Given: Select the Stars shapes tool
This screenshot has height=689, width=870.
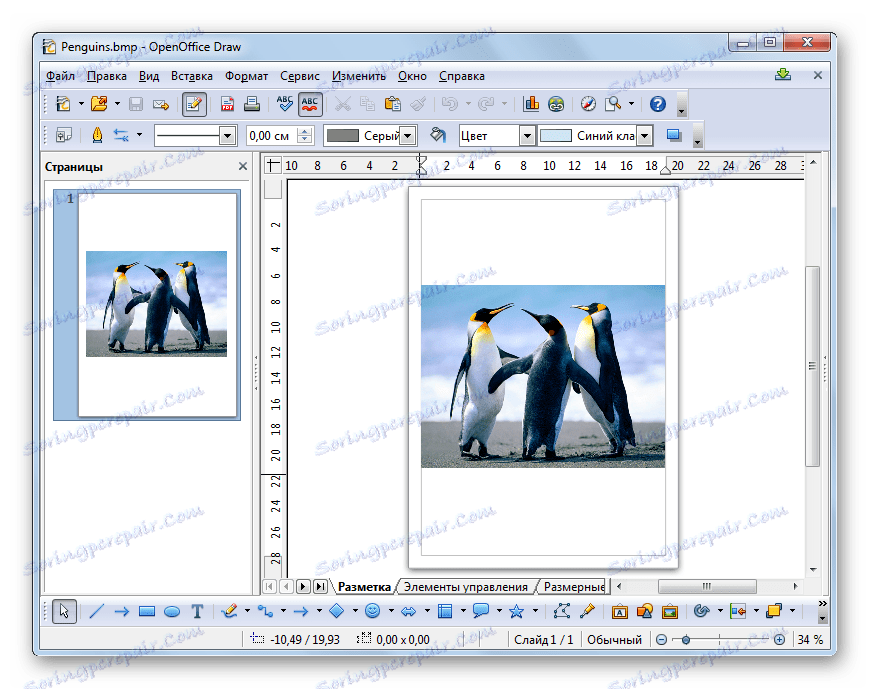Looking at the screenshot, I should point(517,611).
